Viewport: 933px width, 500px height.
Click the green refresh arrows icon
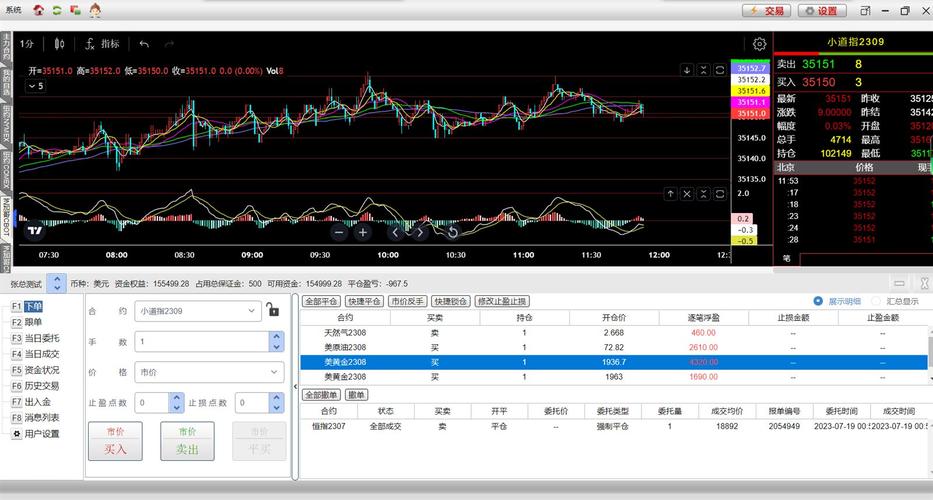(x=57, y=10)
